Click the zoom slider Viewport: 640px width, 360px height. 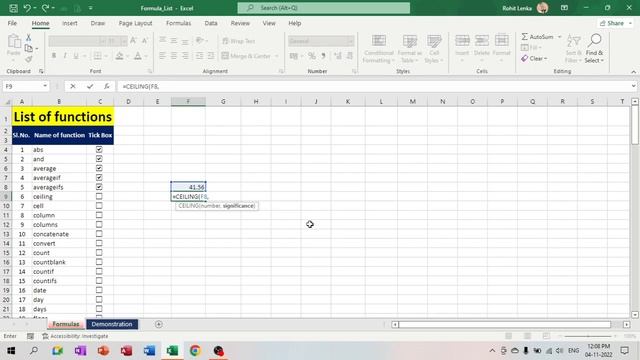coord(588,336)
